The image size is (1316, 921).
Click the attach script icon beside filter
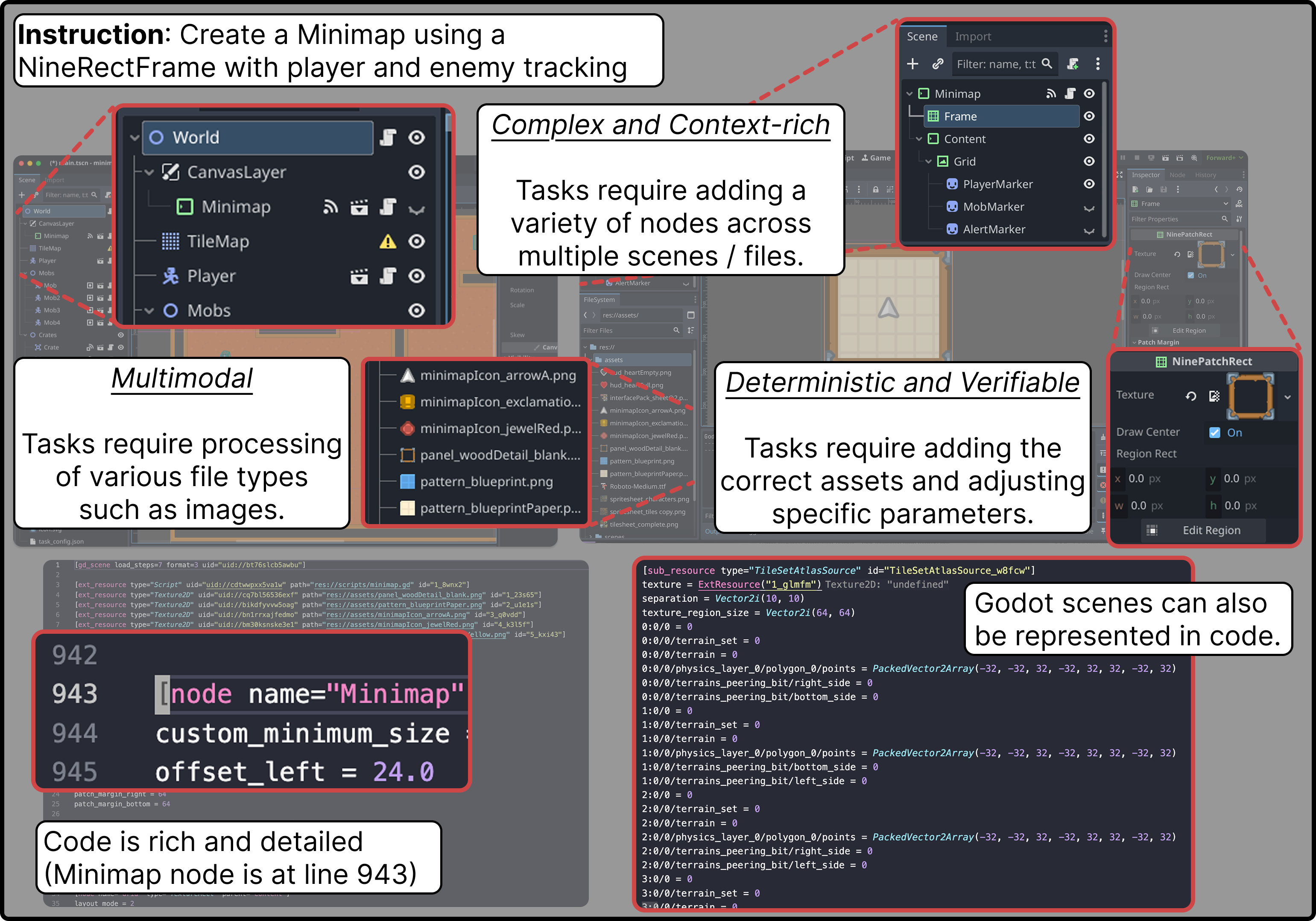[x=1073, y=64]
